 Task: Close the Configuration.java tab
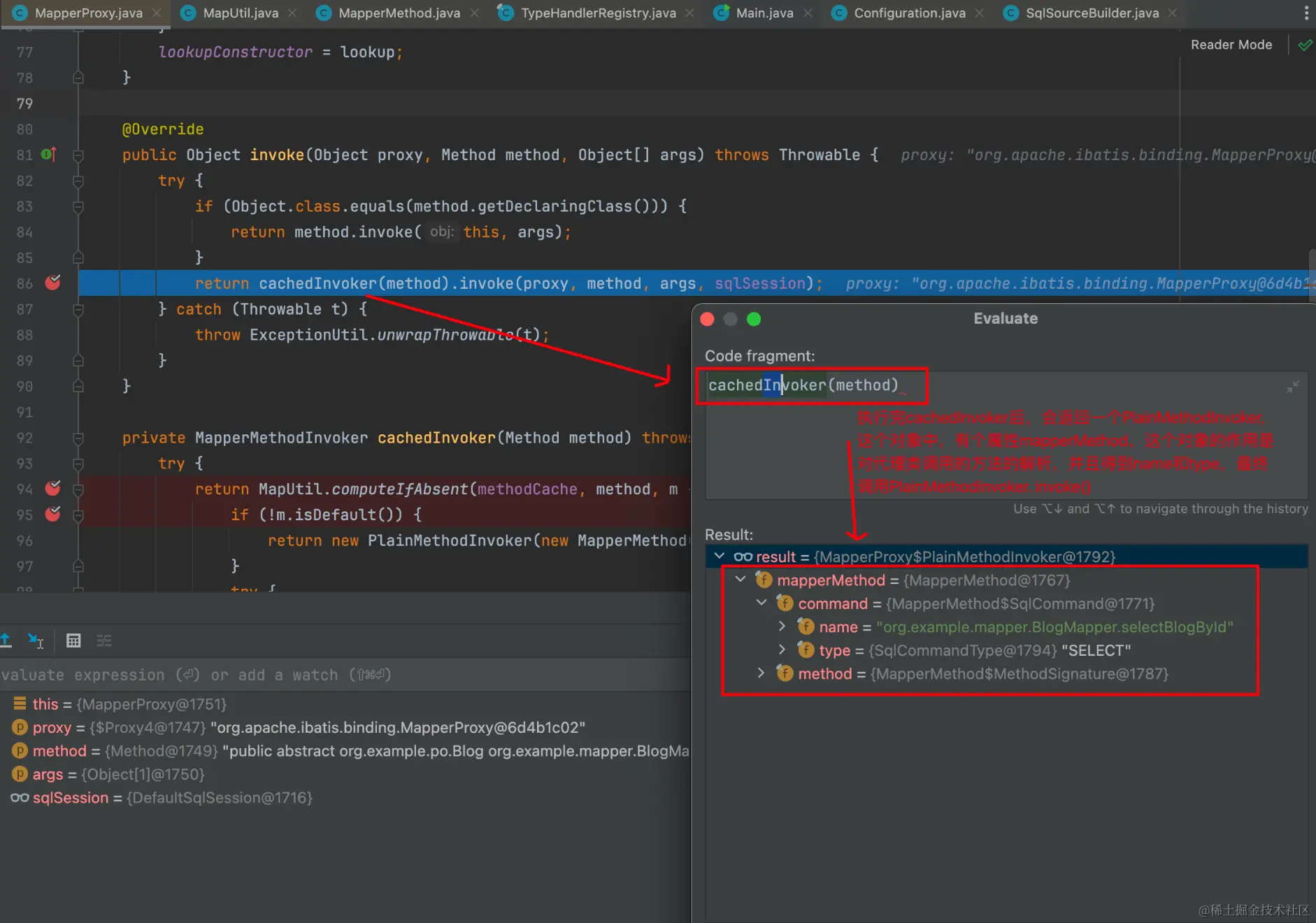click(x=980, y=13)
